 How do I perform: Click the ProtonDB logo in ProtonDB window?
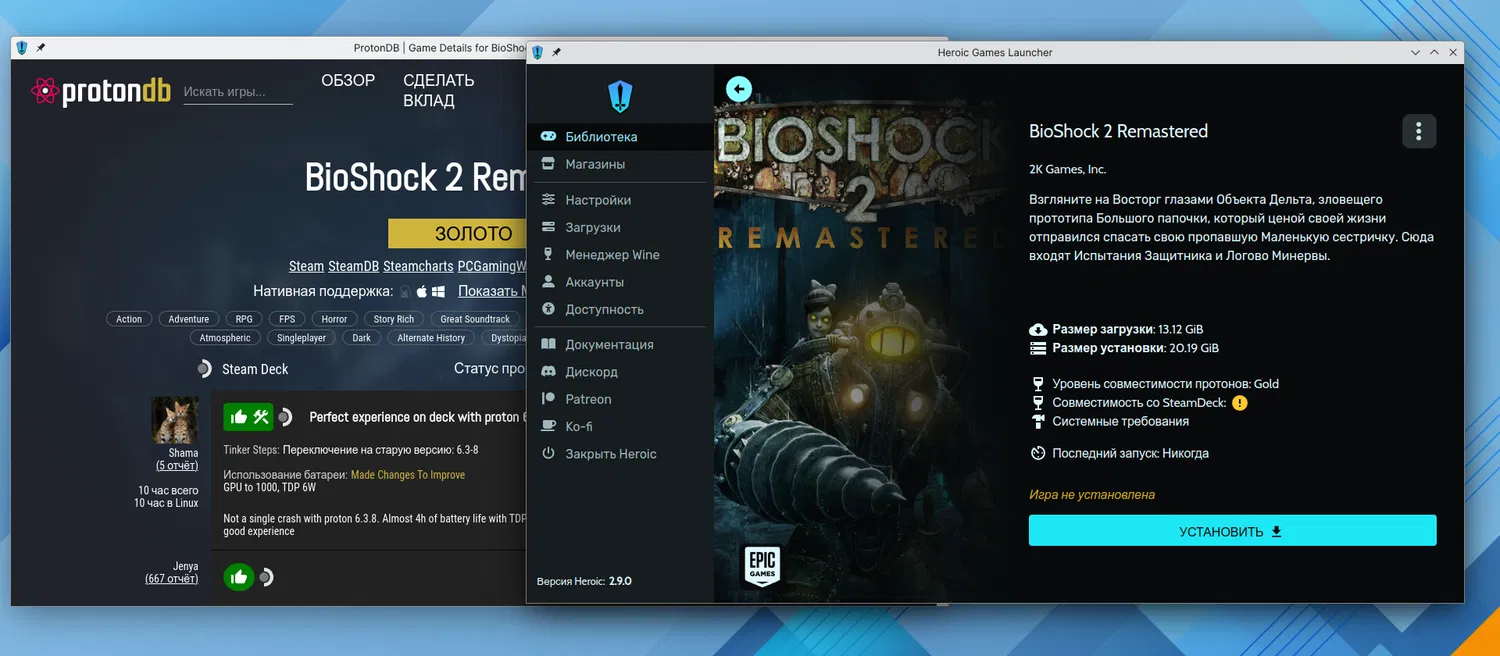(101, 92)
